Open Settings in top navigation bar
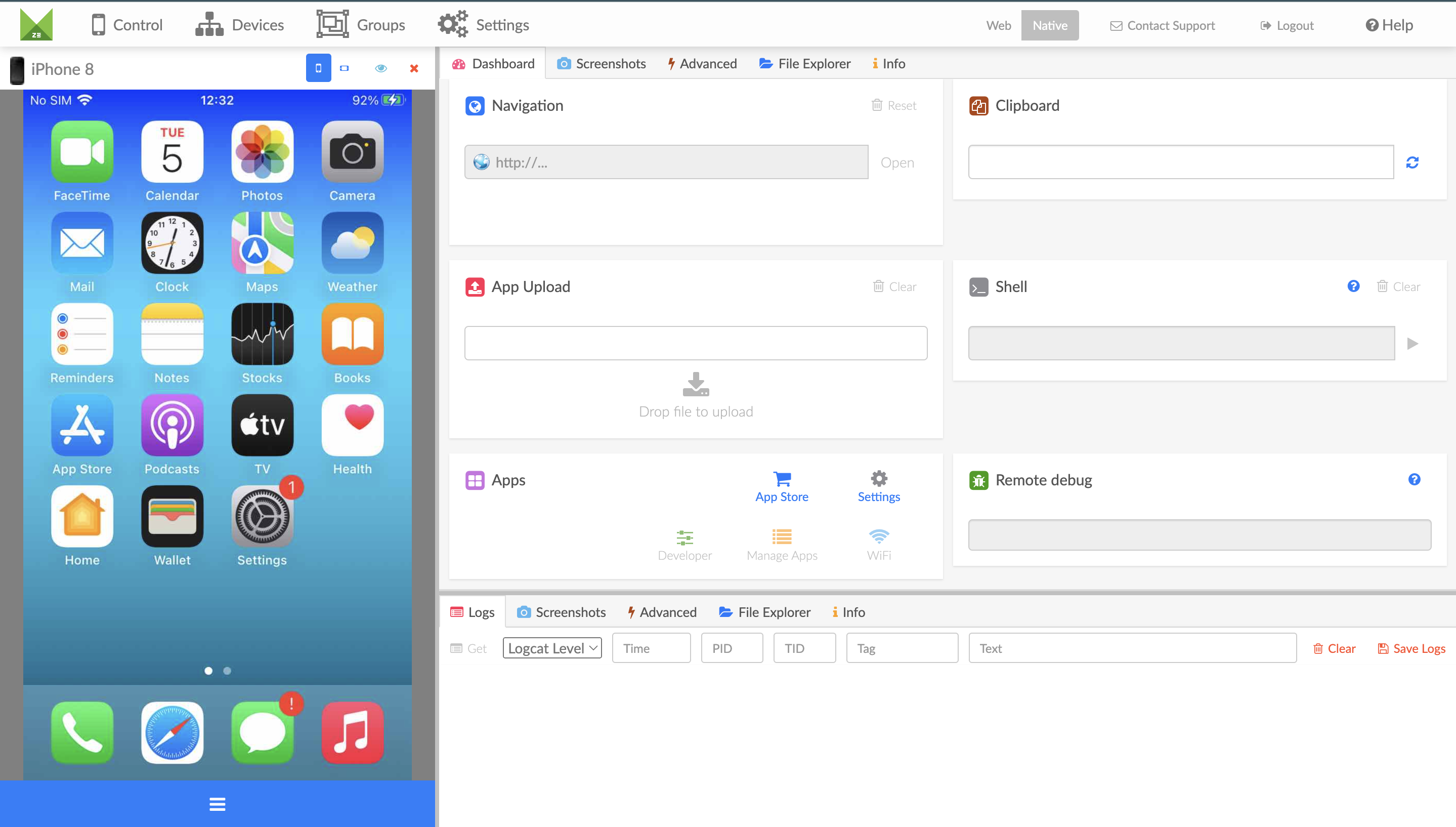1456x827 pixels. point(483,25)
